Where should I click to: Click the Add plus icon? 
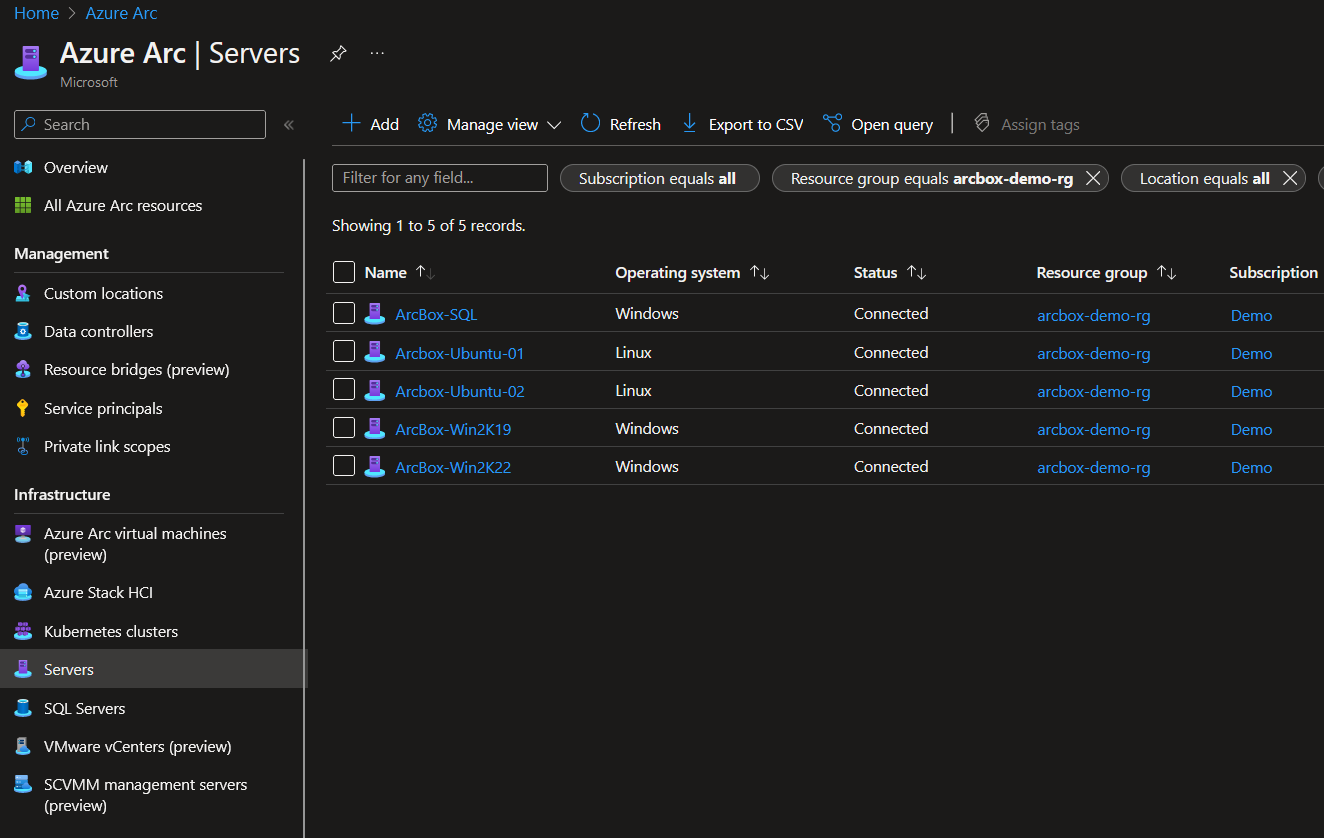coord(351,124)
